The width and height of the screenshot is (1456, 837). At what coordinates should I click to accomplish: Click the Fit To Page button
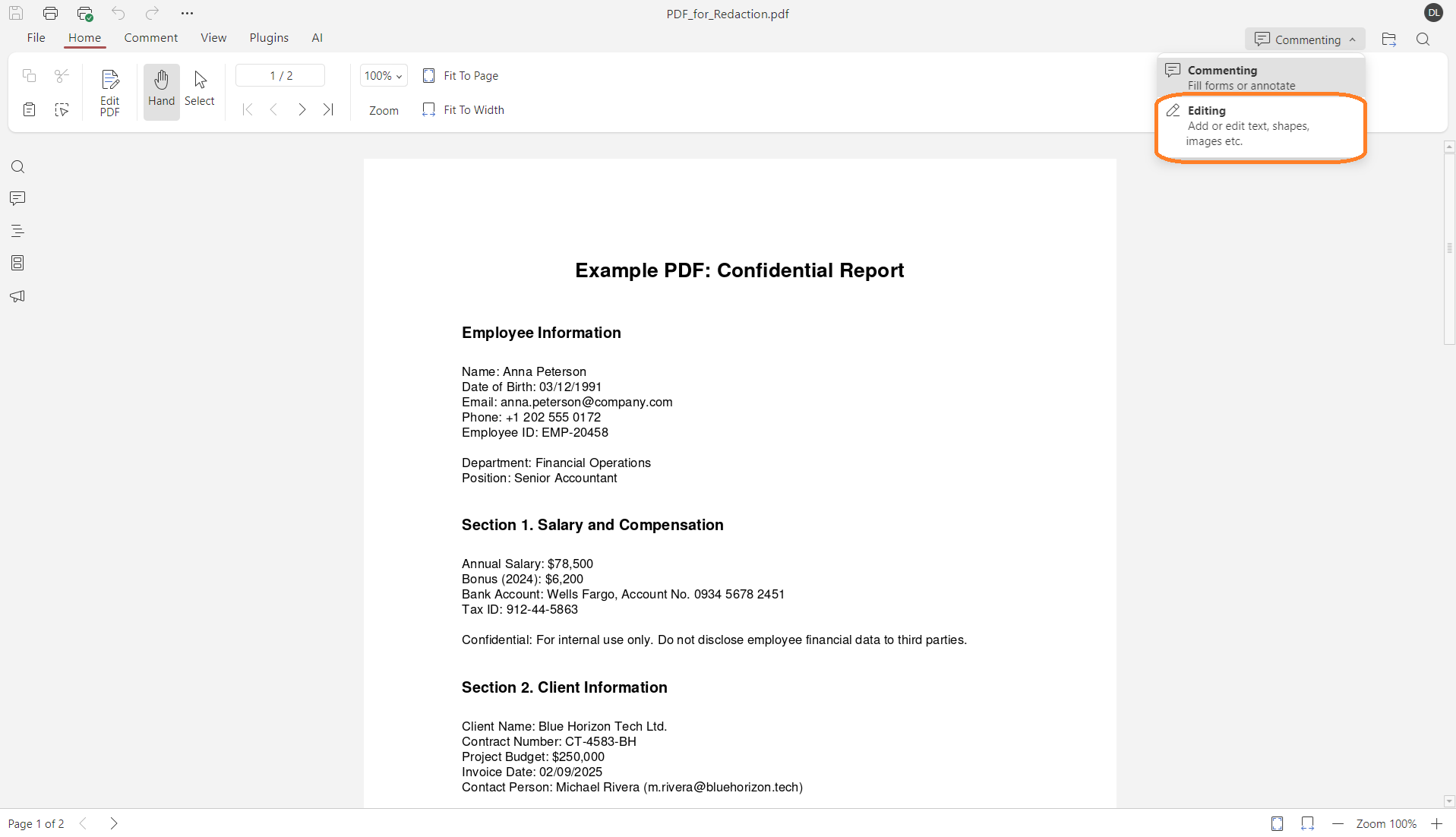pos(460,75)
